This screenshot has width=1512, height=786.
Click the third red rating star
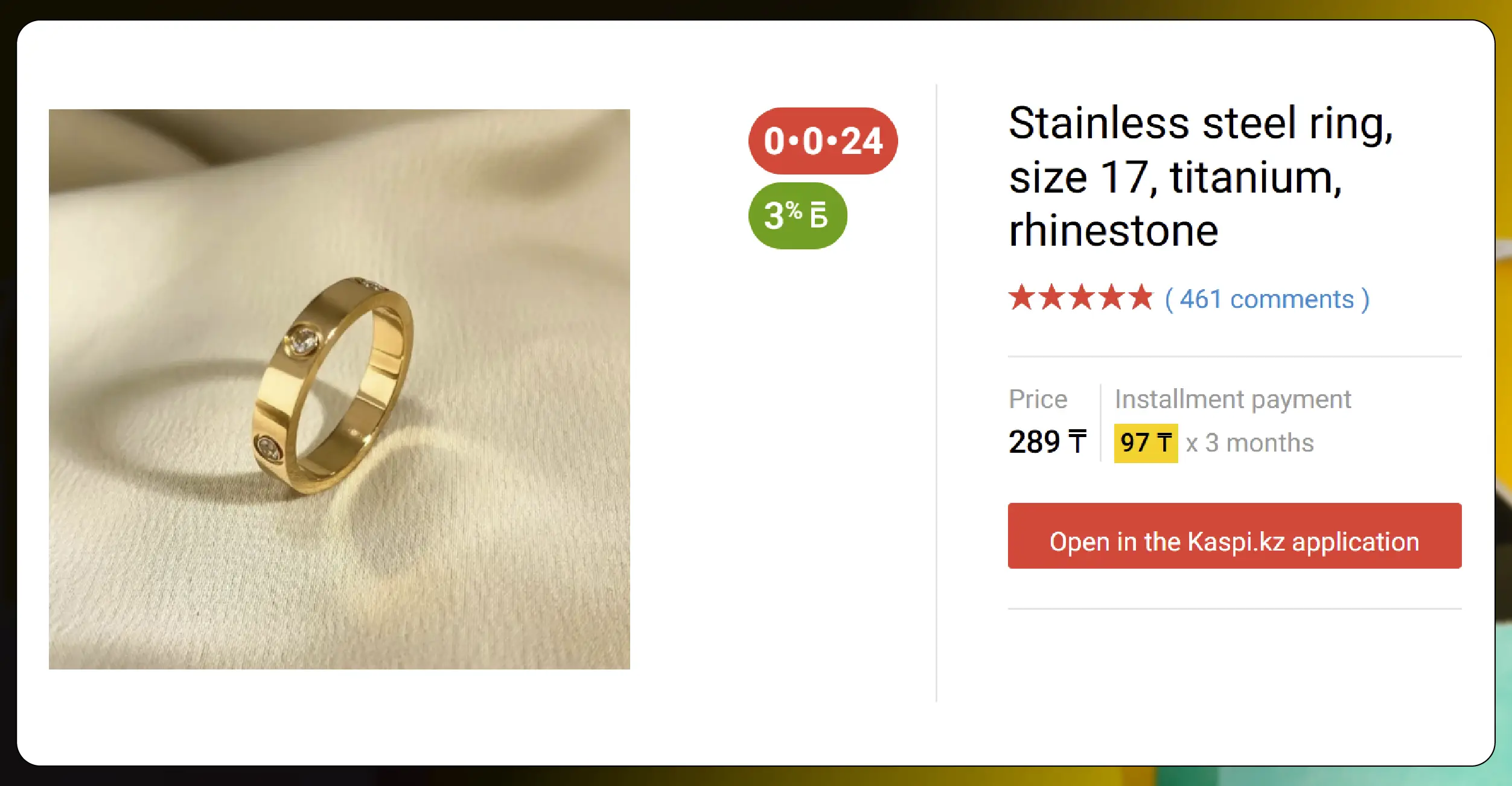[1081, 297]
